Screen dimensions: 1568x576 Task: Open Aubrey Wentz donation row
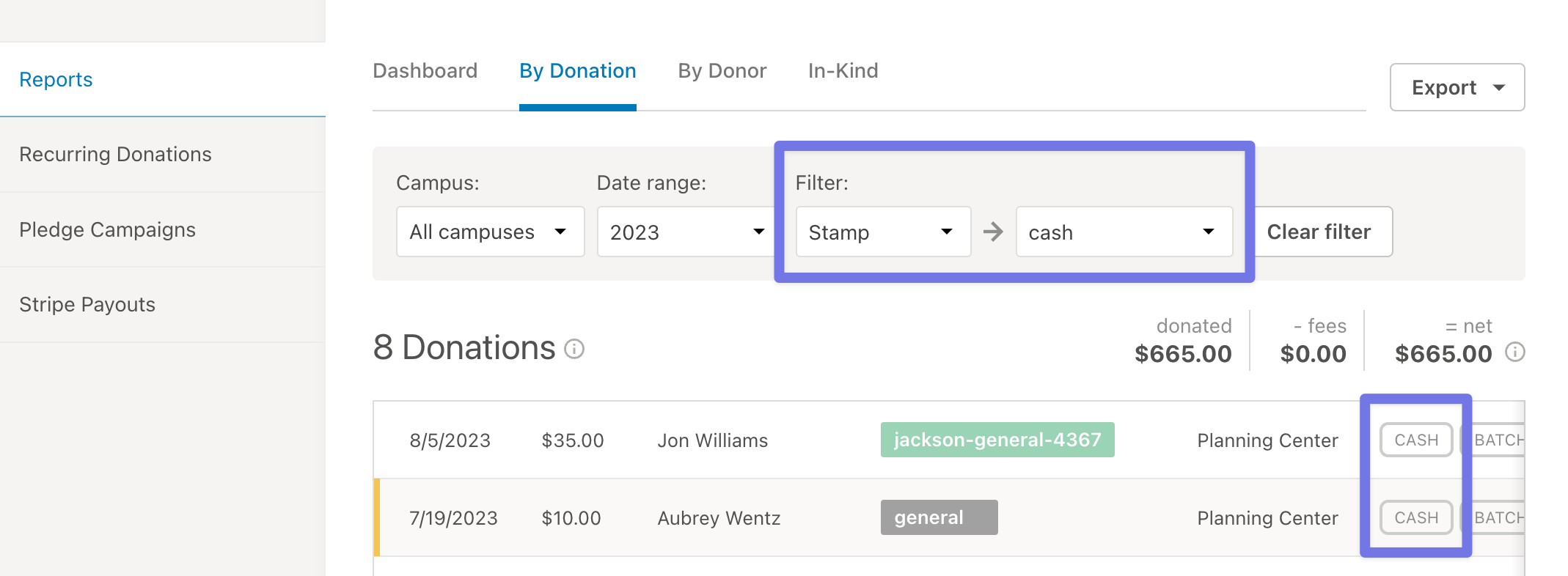point(949,517)
